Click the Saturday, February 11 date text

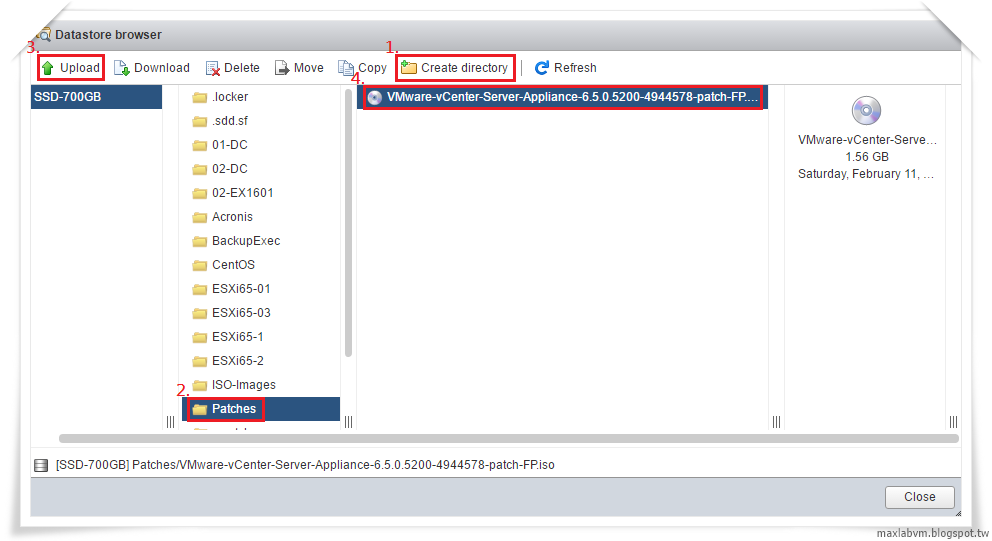[865, 174]
